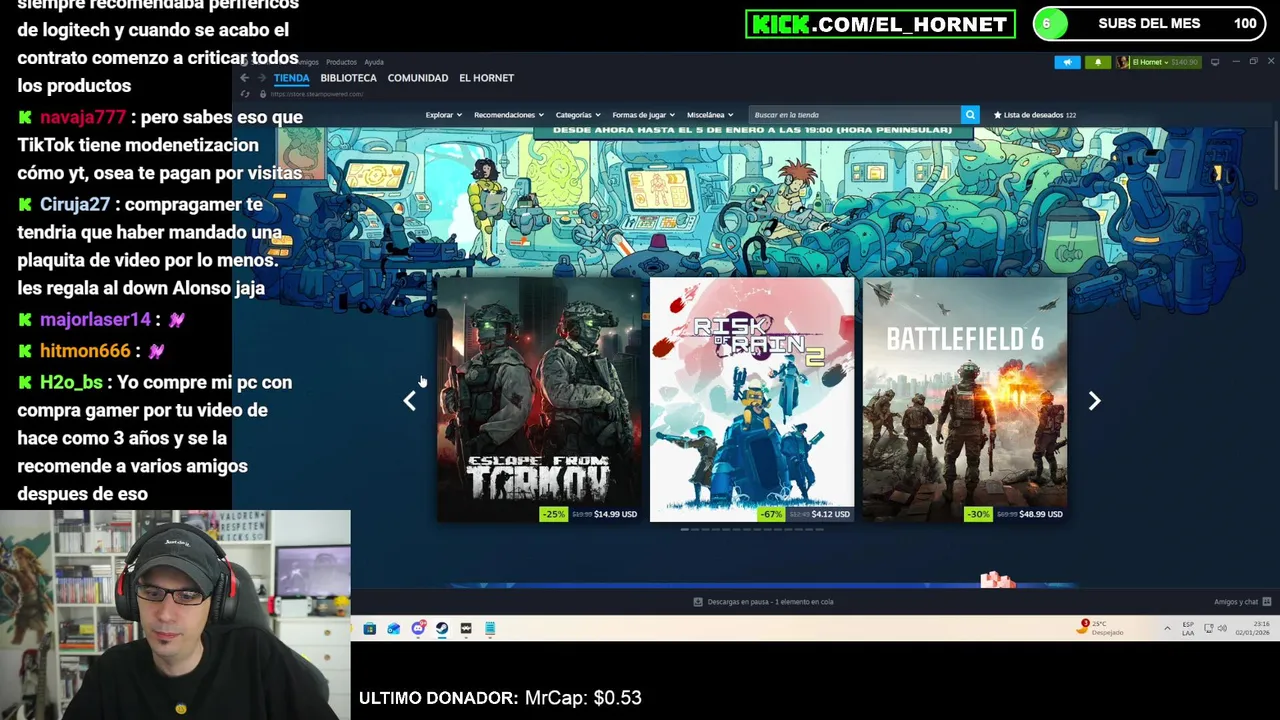Click the store URL address bar

[316, 94]
